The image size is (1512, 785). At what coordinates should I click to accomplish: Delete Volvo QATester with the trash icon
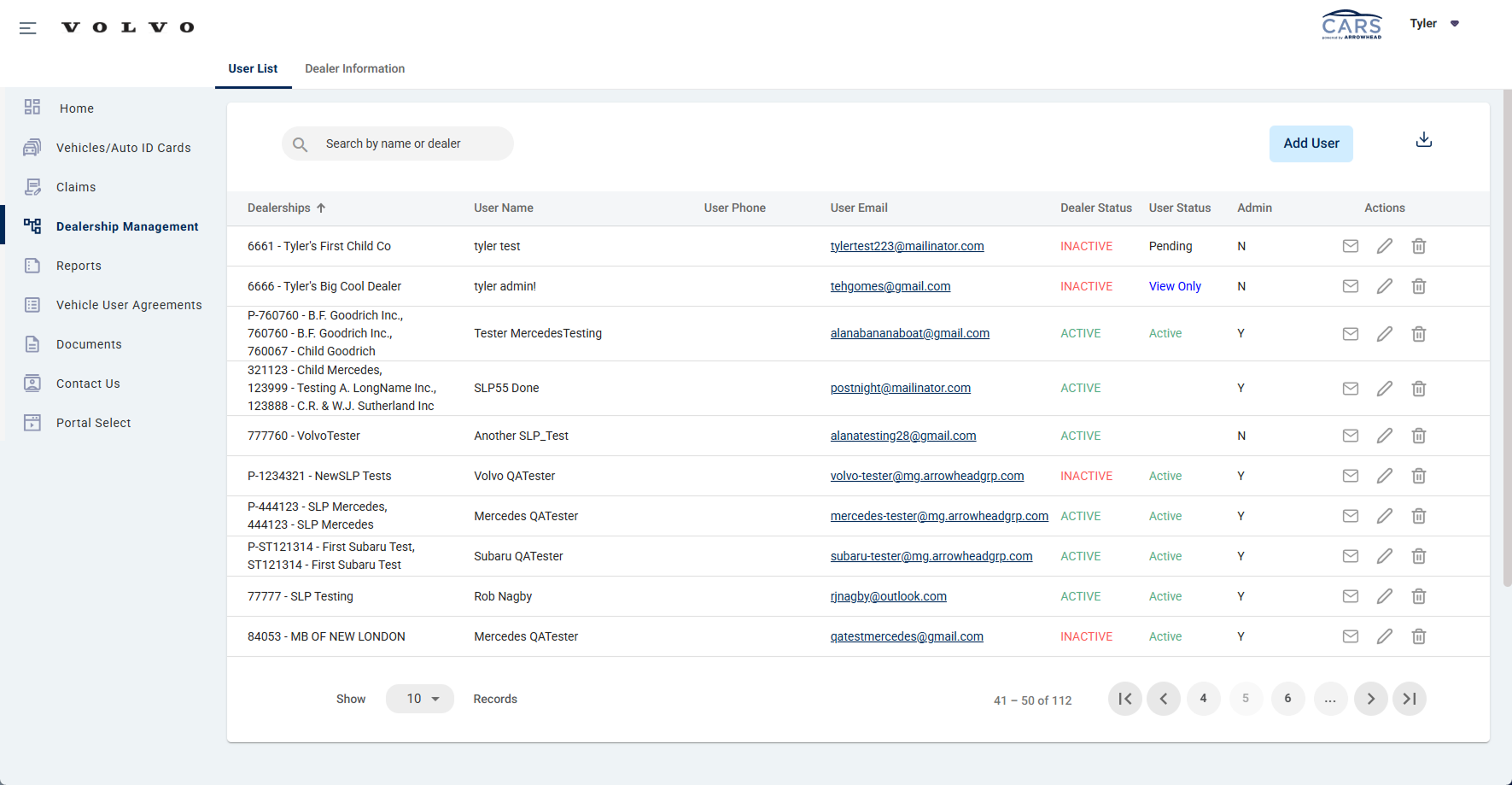1419,476
